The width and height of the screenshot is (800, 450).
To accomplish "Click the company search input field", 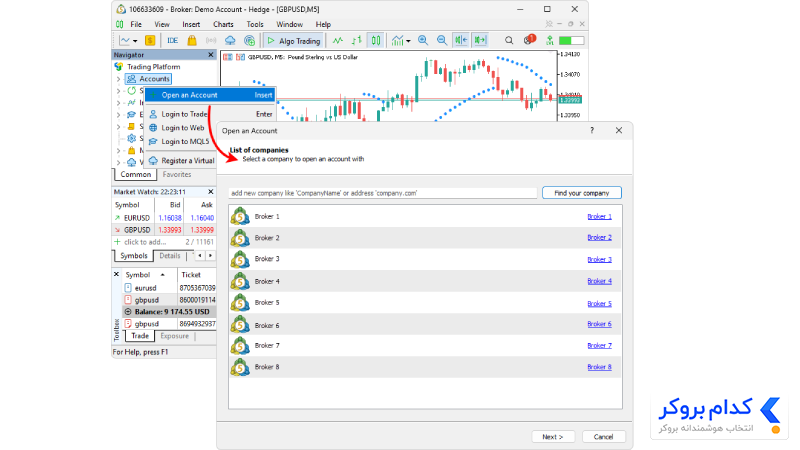I will click(x=383, y=193).
